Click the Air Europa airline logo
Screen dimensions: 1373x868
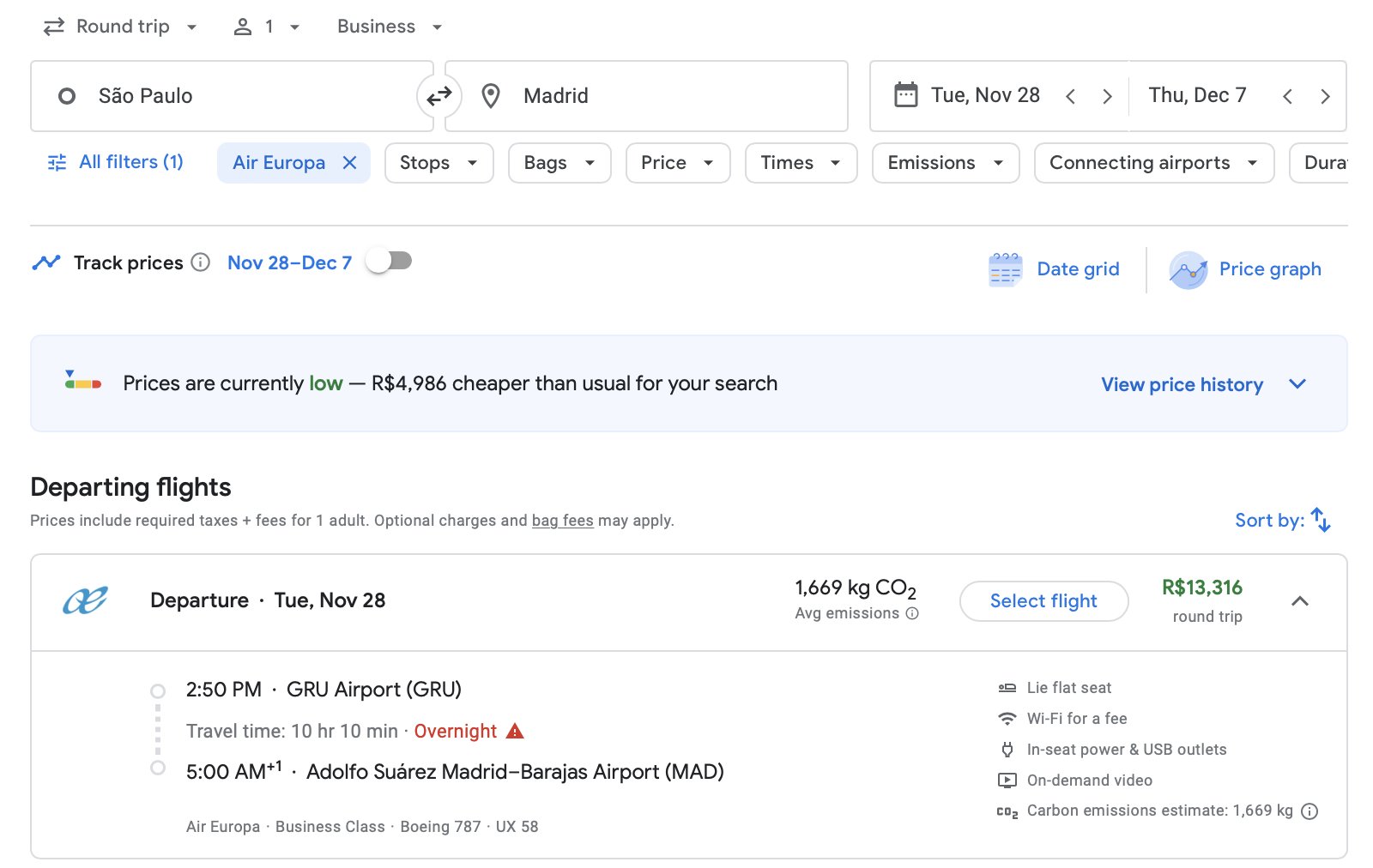coord(85,600)
